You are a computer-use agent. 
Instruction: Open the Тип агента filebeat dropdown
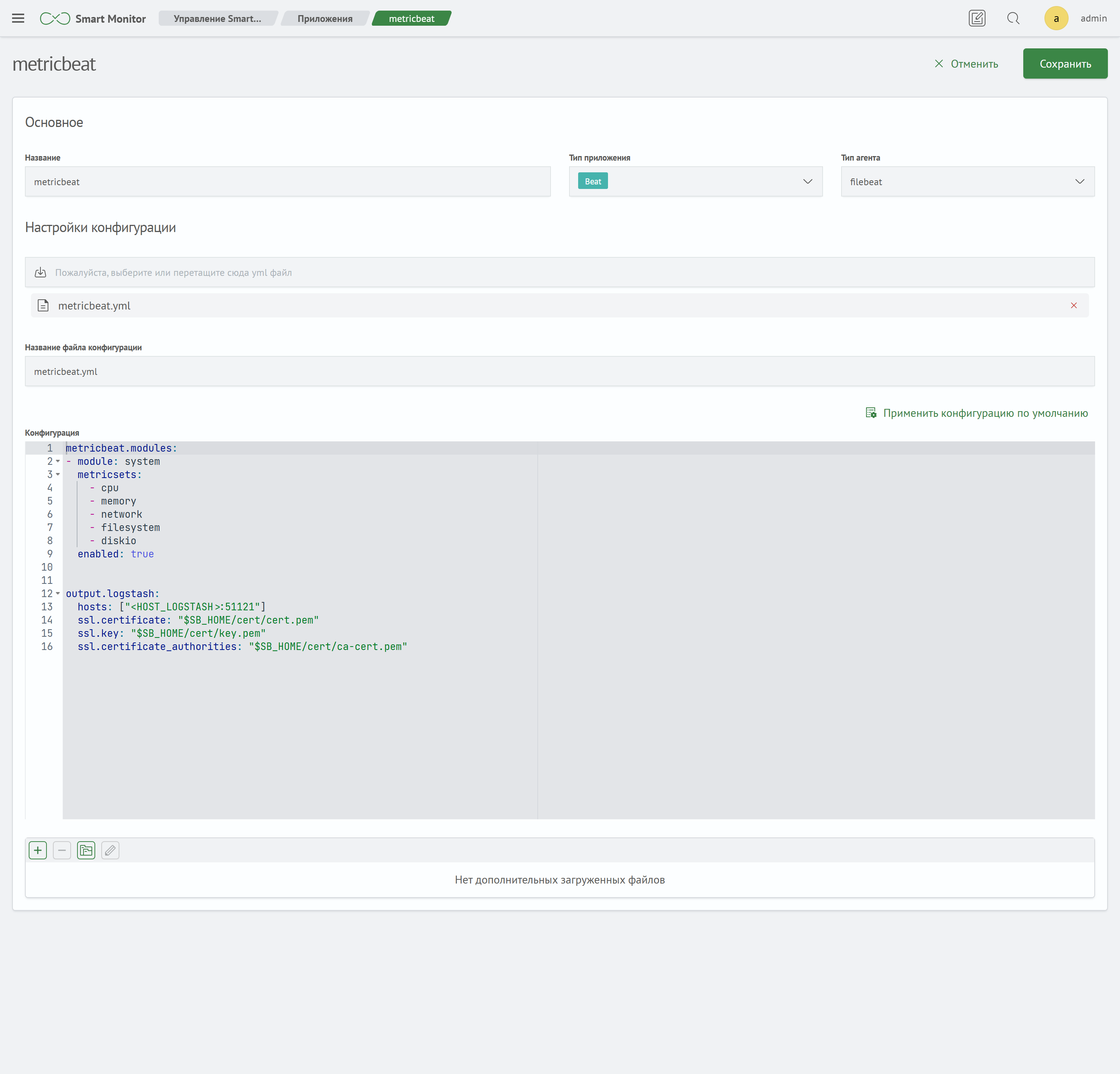[967, 181]
